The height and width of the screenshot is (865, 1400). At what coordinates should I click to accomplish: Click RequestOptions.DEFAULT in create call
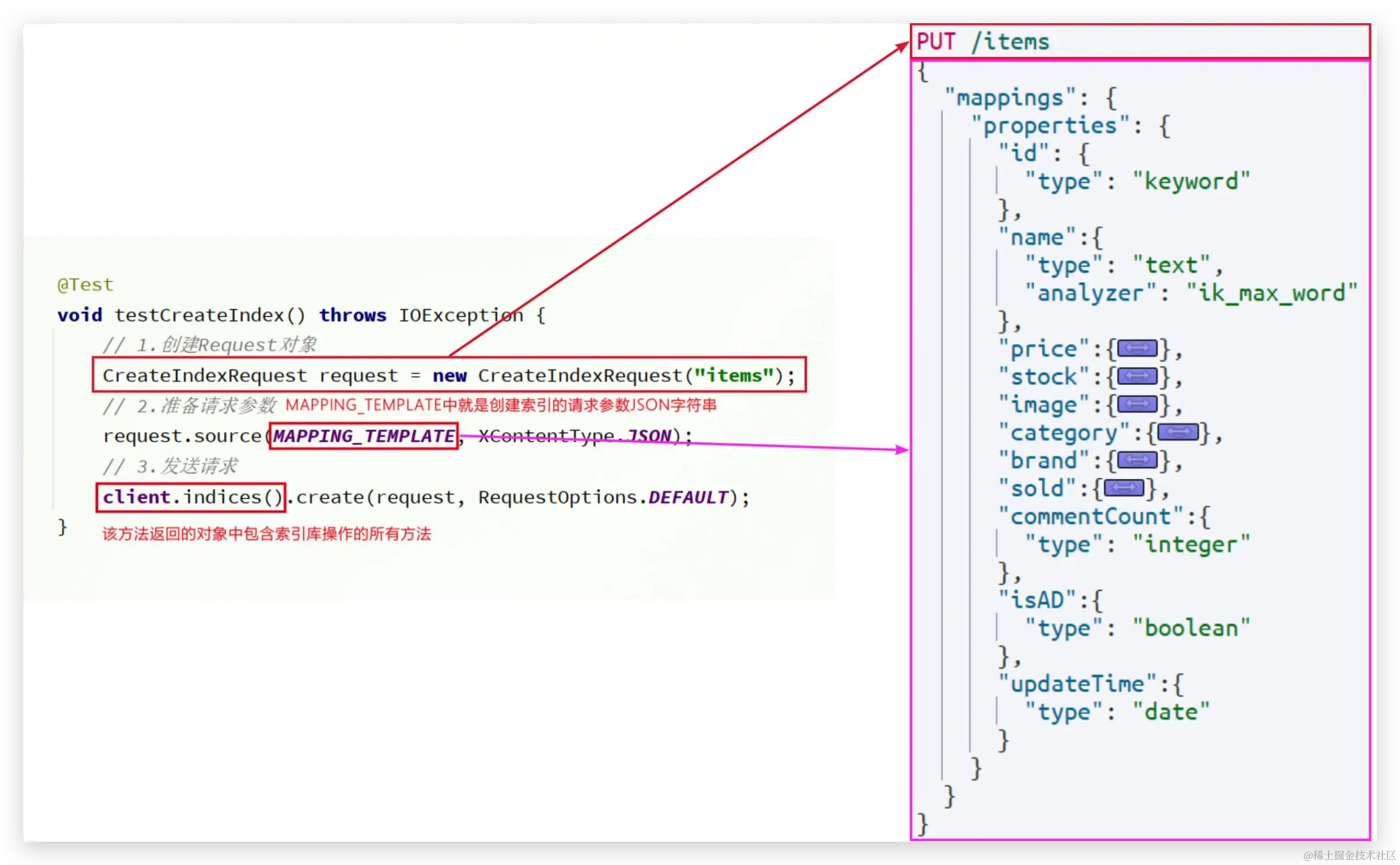(x=603, y=497)
